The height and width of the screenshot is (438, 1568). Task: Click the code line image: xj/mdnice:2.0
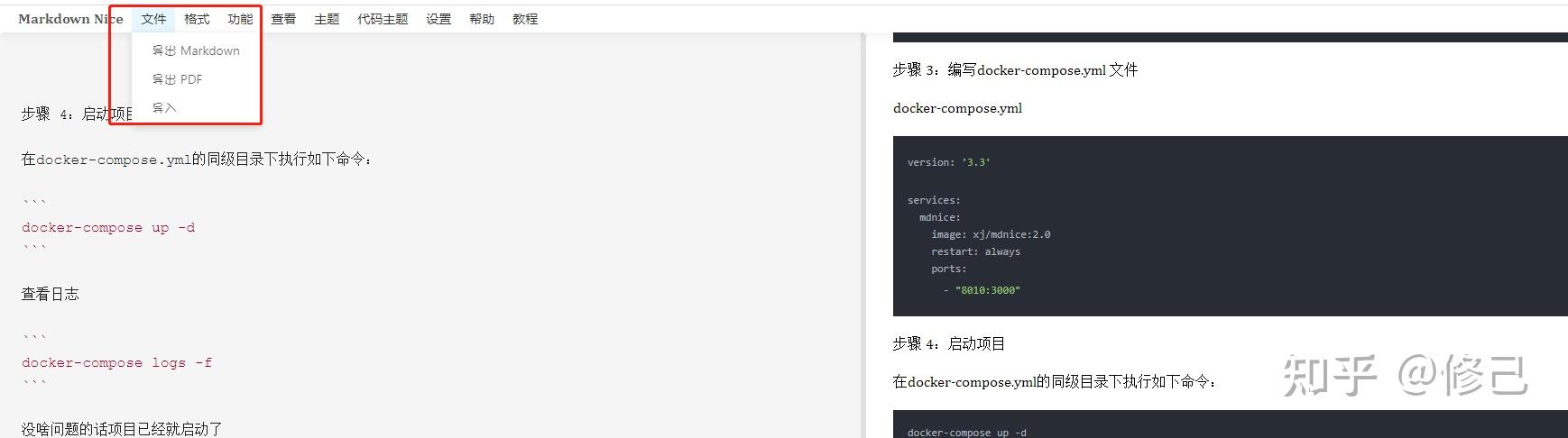coord(991,234)
